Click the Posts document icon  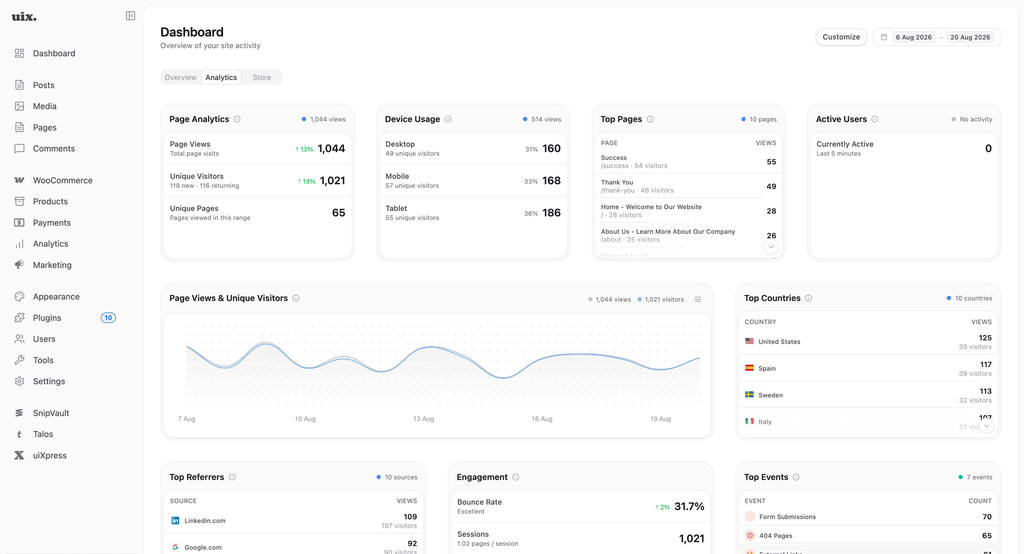20,85
